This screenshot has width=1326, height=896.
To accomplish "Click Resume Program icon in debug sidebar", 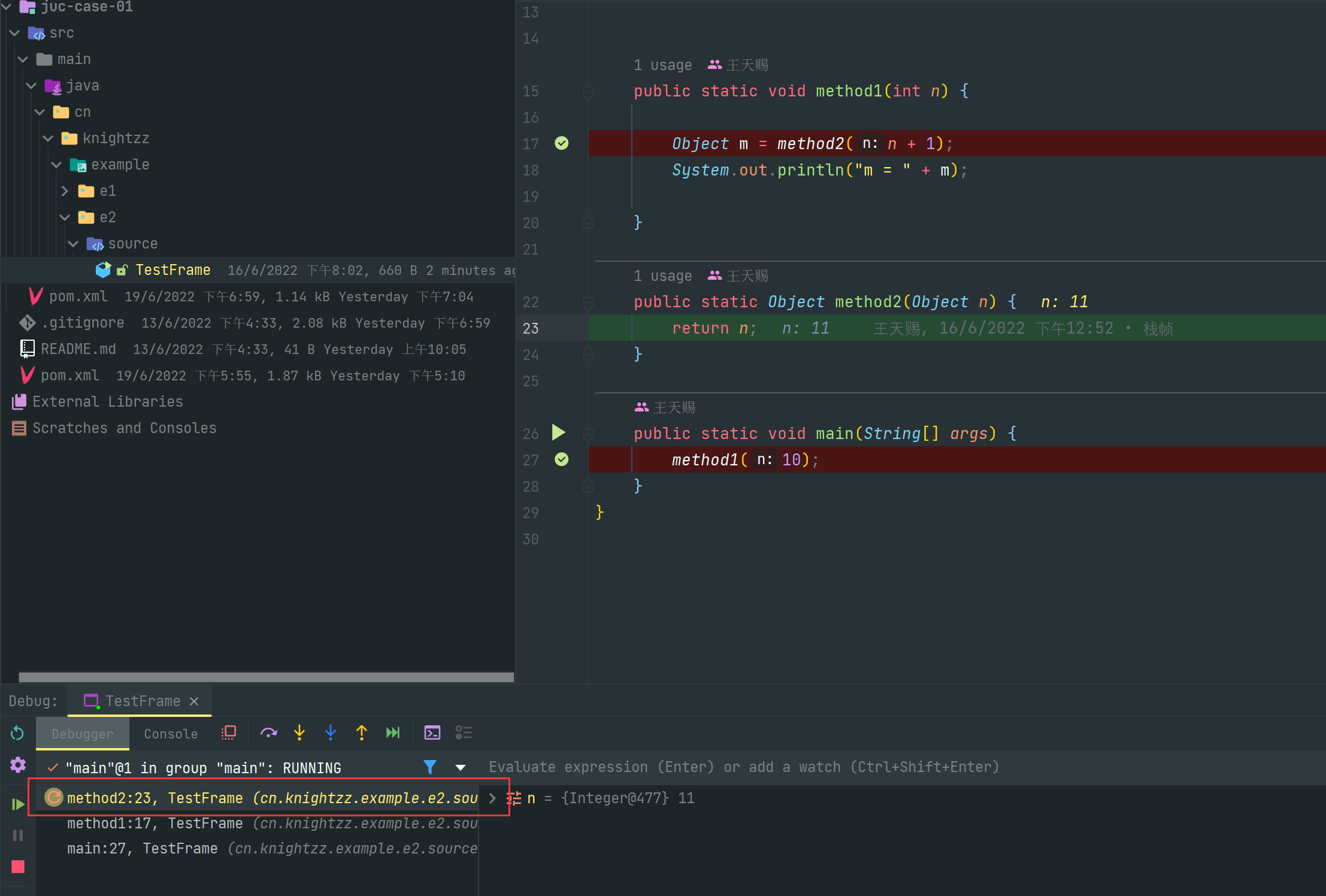I will click(x=18, y=804).
